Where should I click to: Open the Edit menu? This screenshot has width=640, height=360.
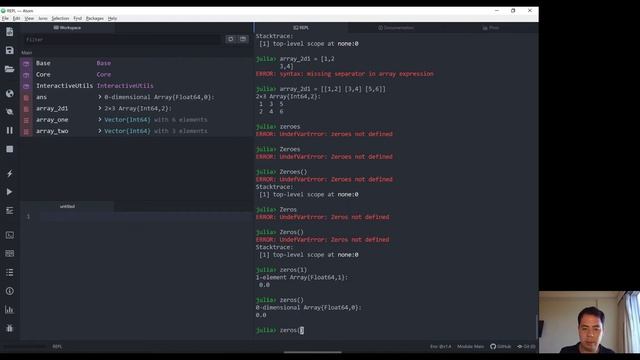(16, 18)
